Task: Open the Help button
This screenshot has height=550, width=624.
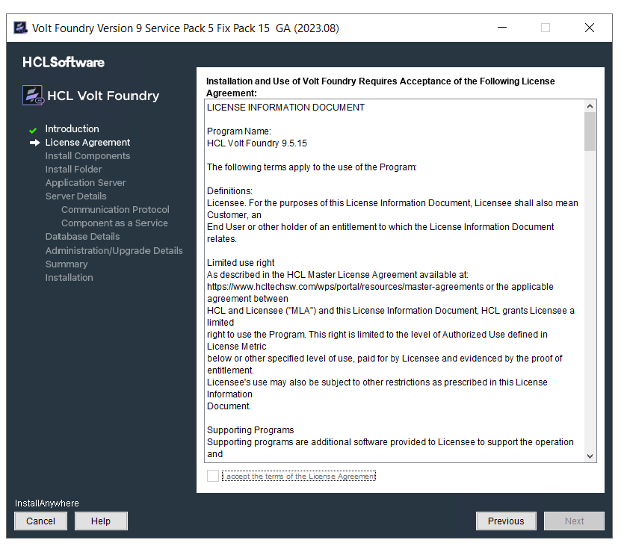Action: [x=100, y=521]
